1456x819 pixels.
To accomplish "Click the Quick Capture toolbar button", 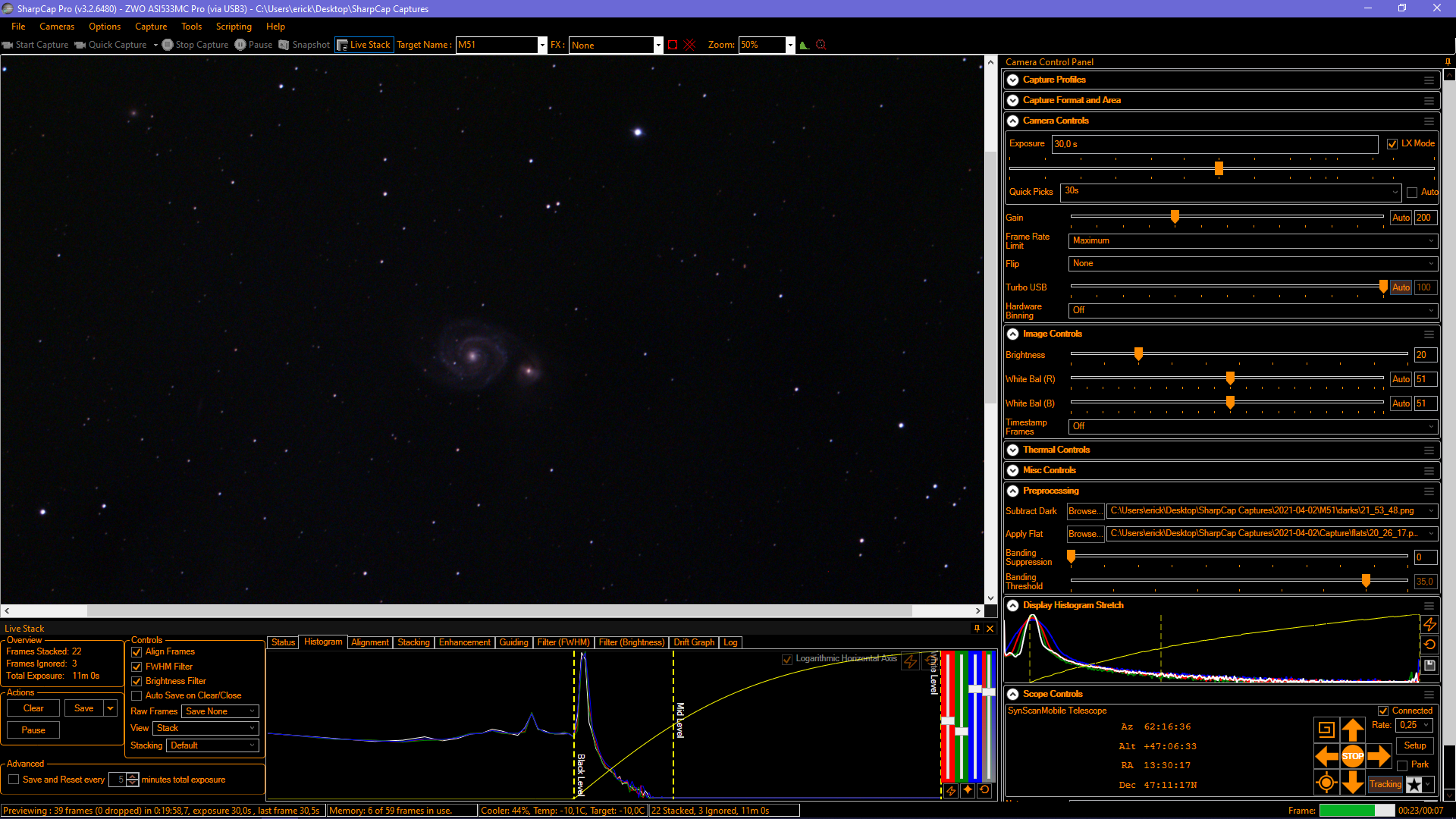I will [x=111, y=45].
